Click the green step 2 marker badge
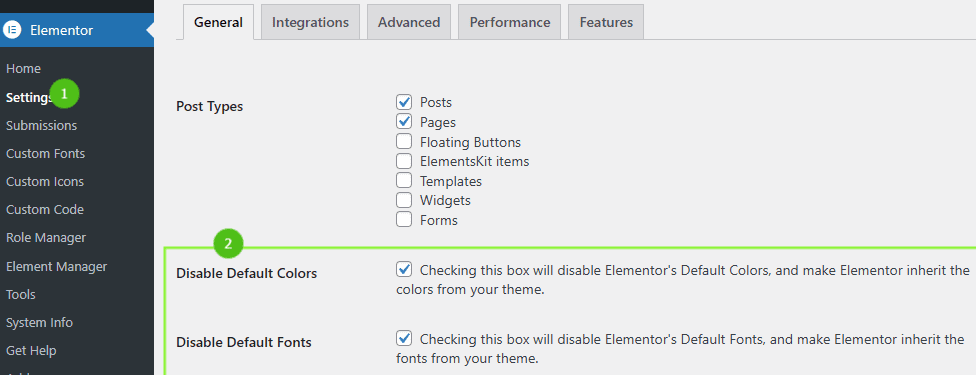This screenshot has width=976, height=375. pos(228,244)
